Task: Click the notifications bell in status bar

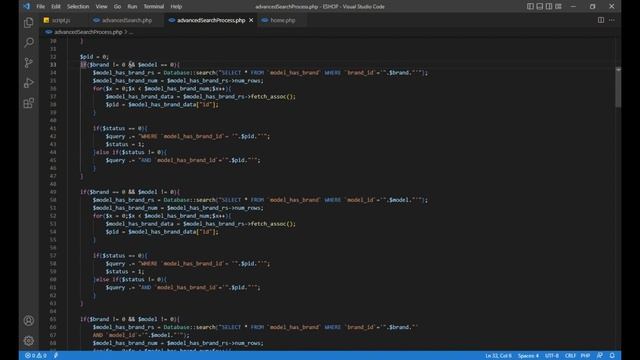Action: (x=612, y=356)
